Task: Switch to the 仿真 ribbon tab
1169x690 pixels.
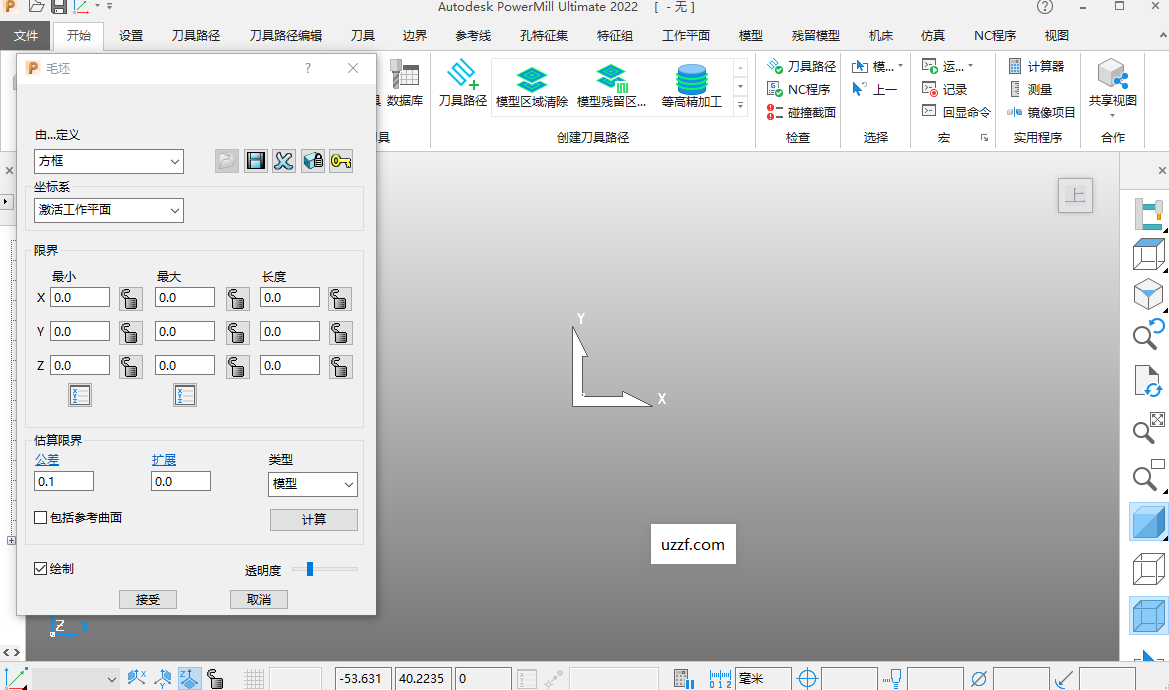Action: (x=932, y=35)
